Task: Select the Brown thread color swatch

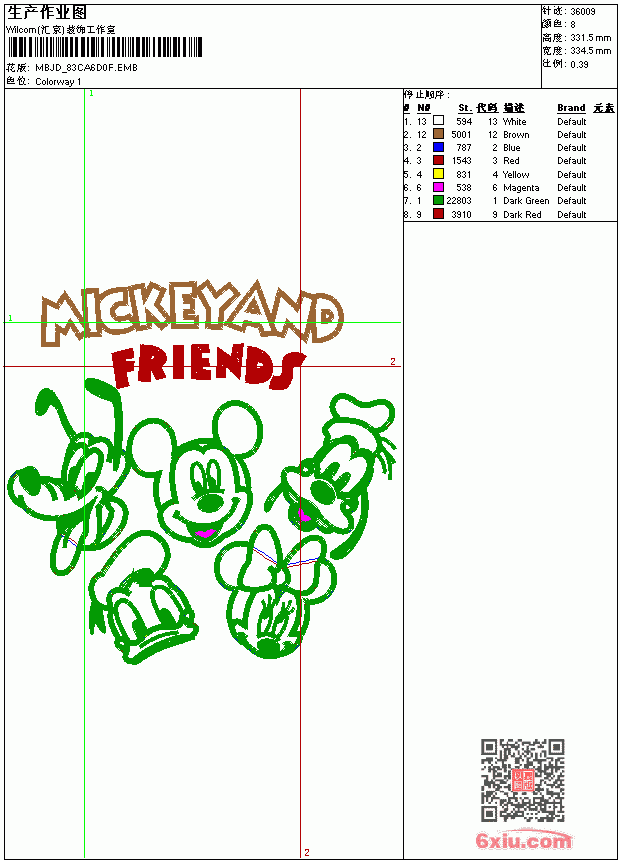Action: tap(438, 134)
